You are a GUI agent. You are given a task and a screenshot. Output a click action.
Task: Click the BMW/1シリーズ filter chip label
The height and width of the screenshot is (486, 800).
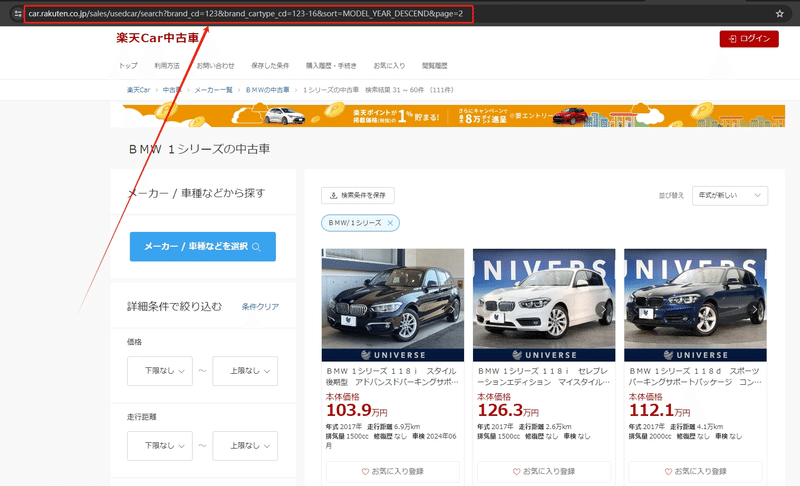[x=355, y=223]
